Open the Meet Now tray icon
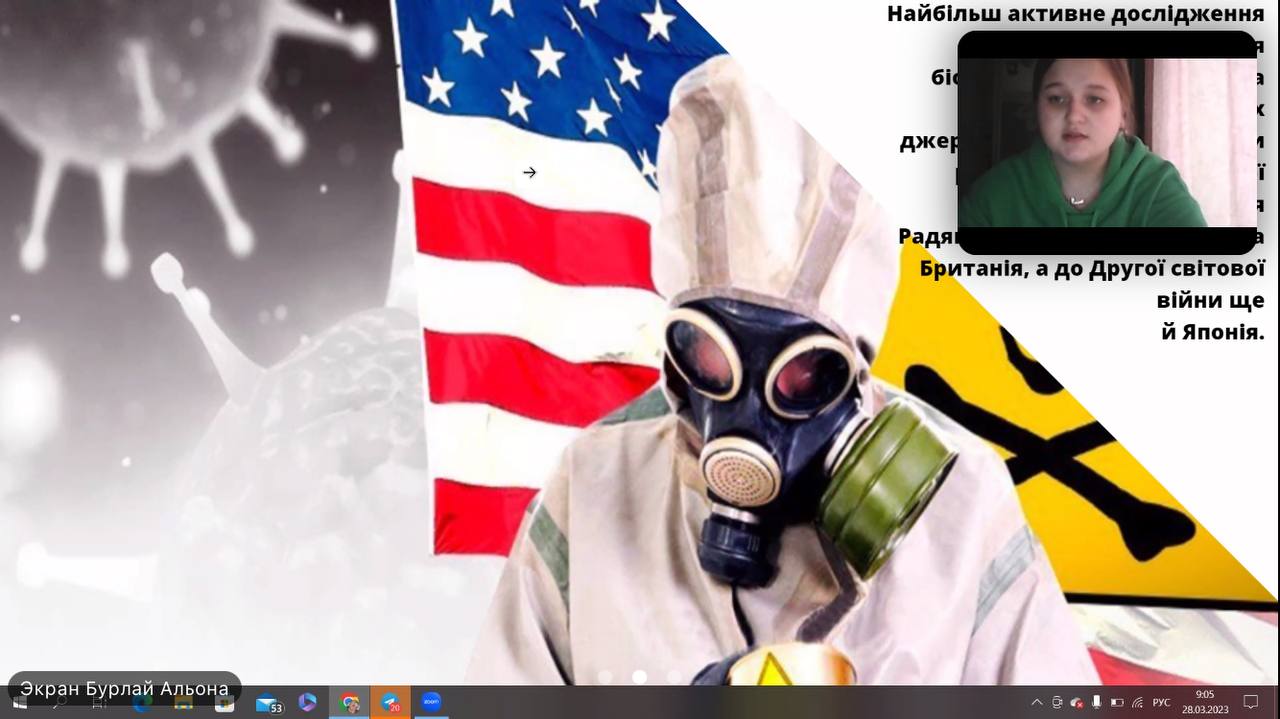This screenshot has height=719, width=1280. click(1057, 703)
